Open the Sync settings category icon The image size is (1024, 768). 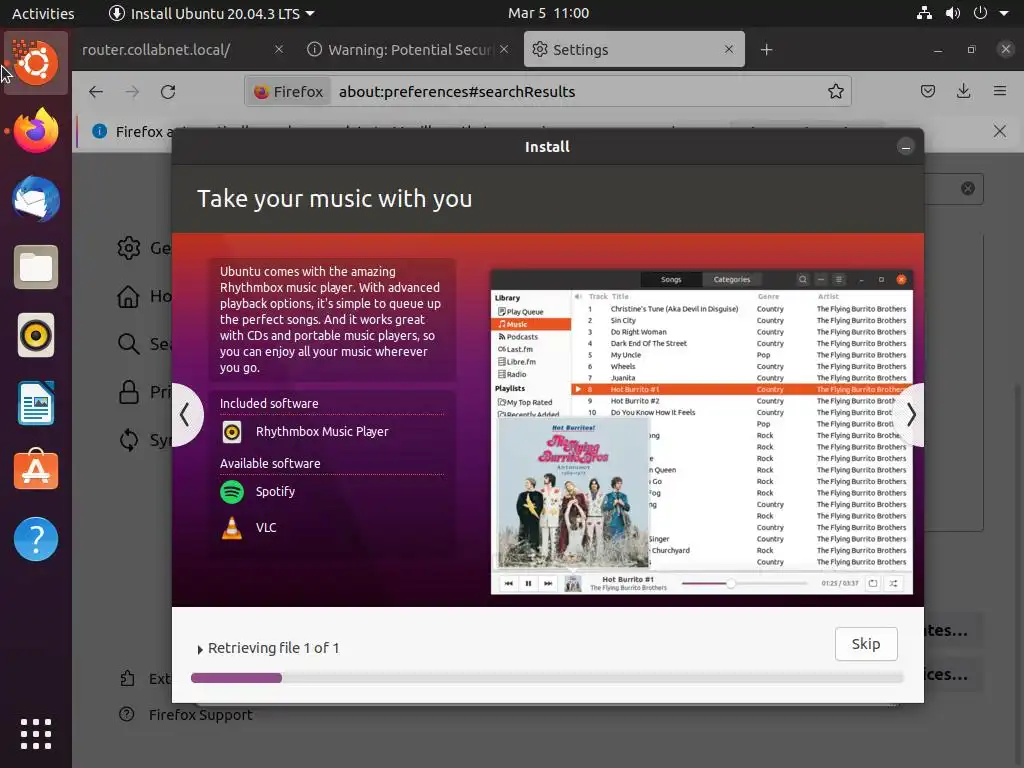click(129, 440)
